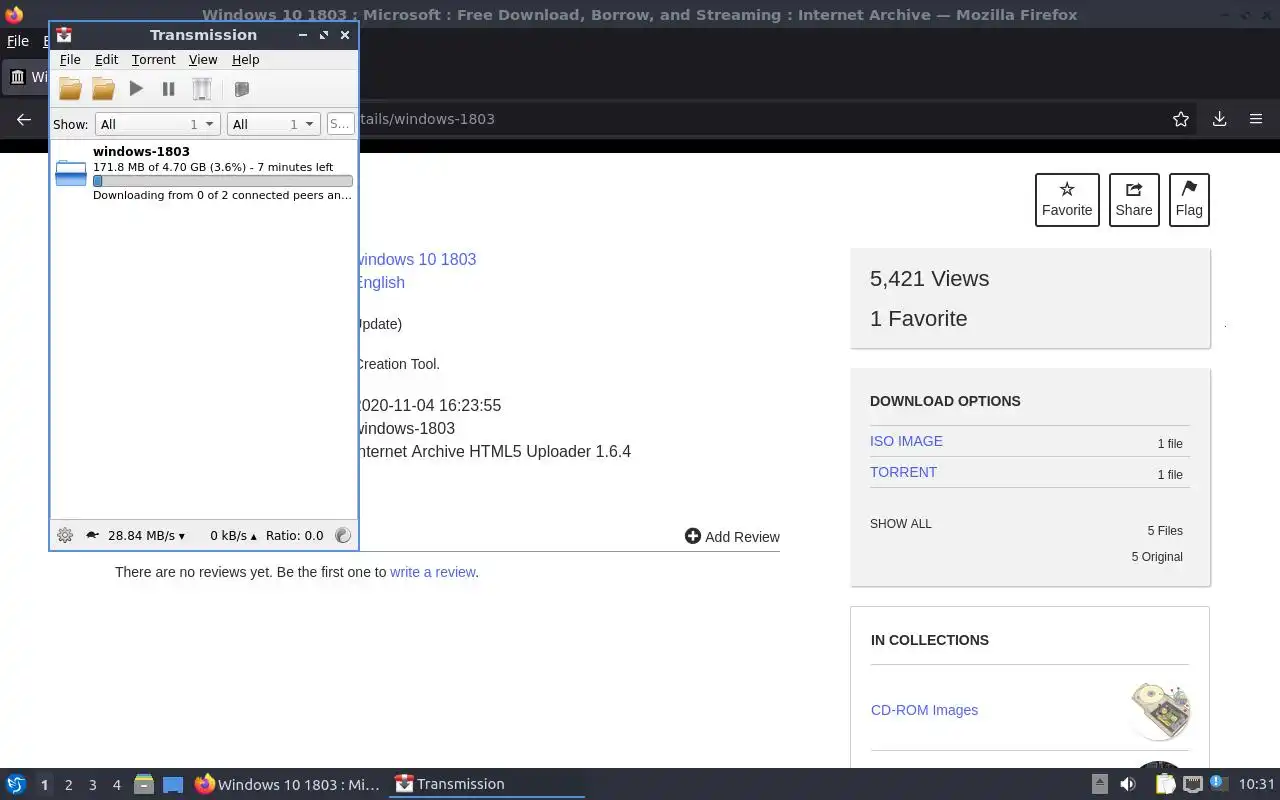Click the second folder icon in Transmission toolbar

103,89
